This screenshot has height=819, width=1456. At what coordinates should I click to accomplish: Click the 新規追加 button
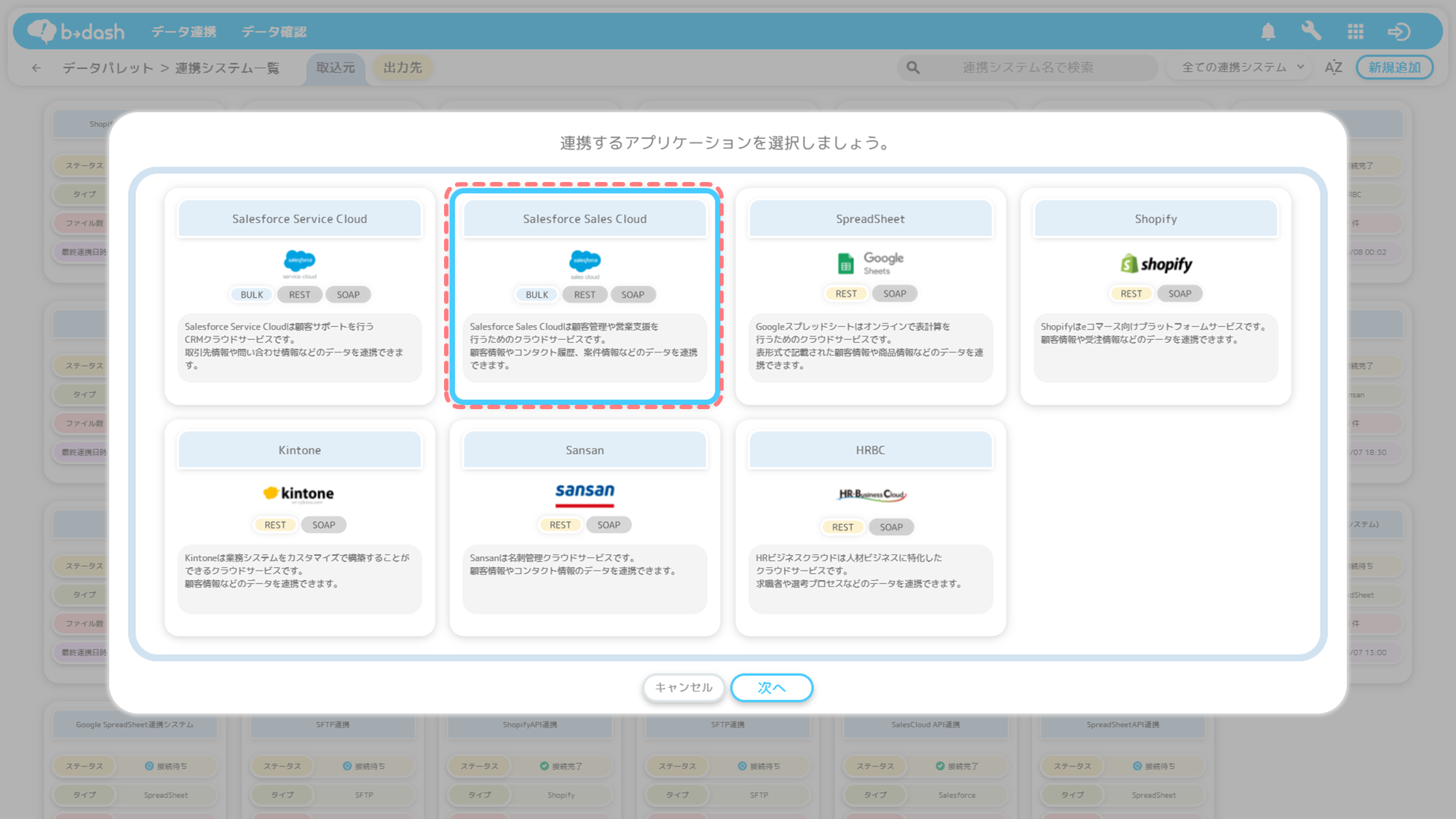(1394, 68)
